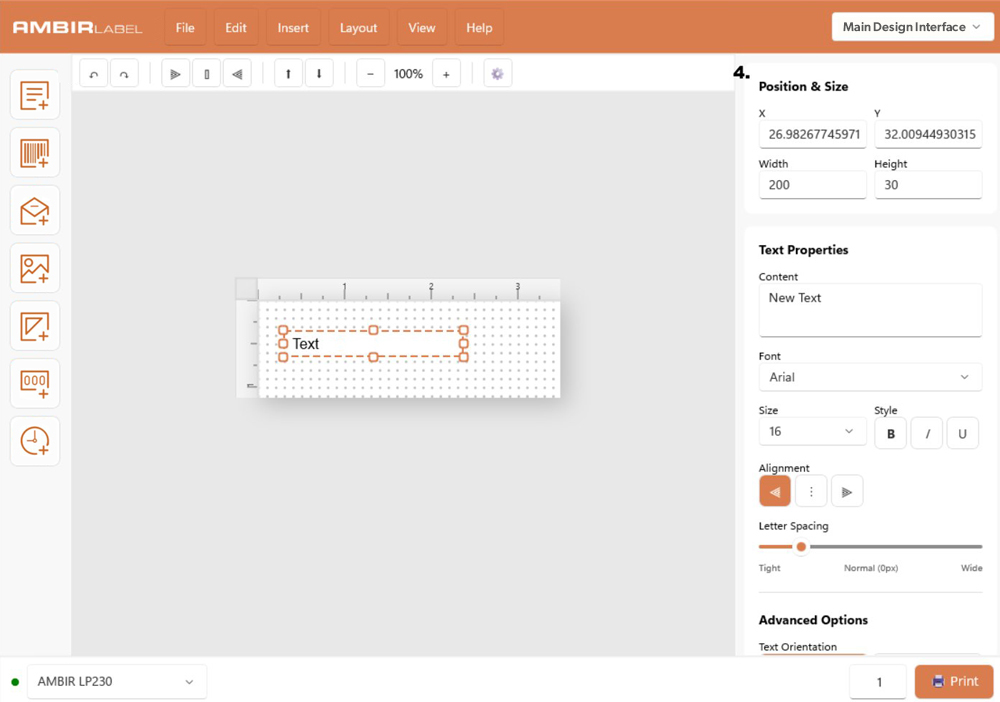Click the top-center handle of text box

(x=374, y=330)
